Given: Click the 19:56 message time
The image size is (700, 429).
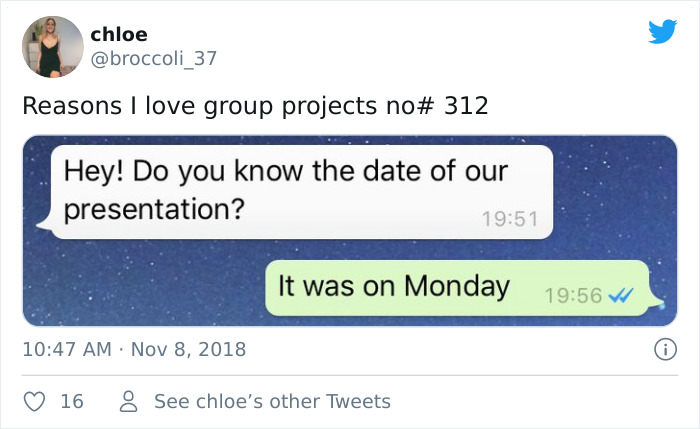Looking at the screenshot, I should pos(574,295).
